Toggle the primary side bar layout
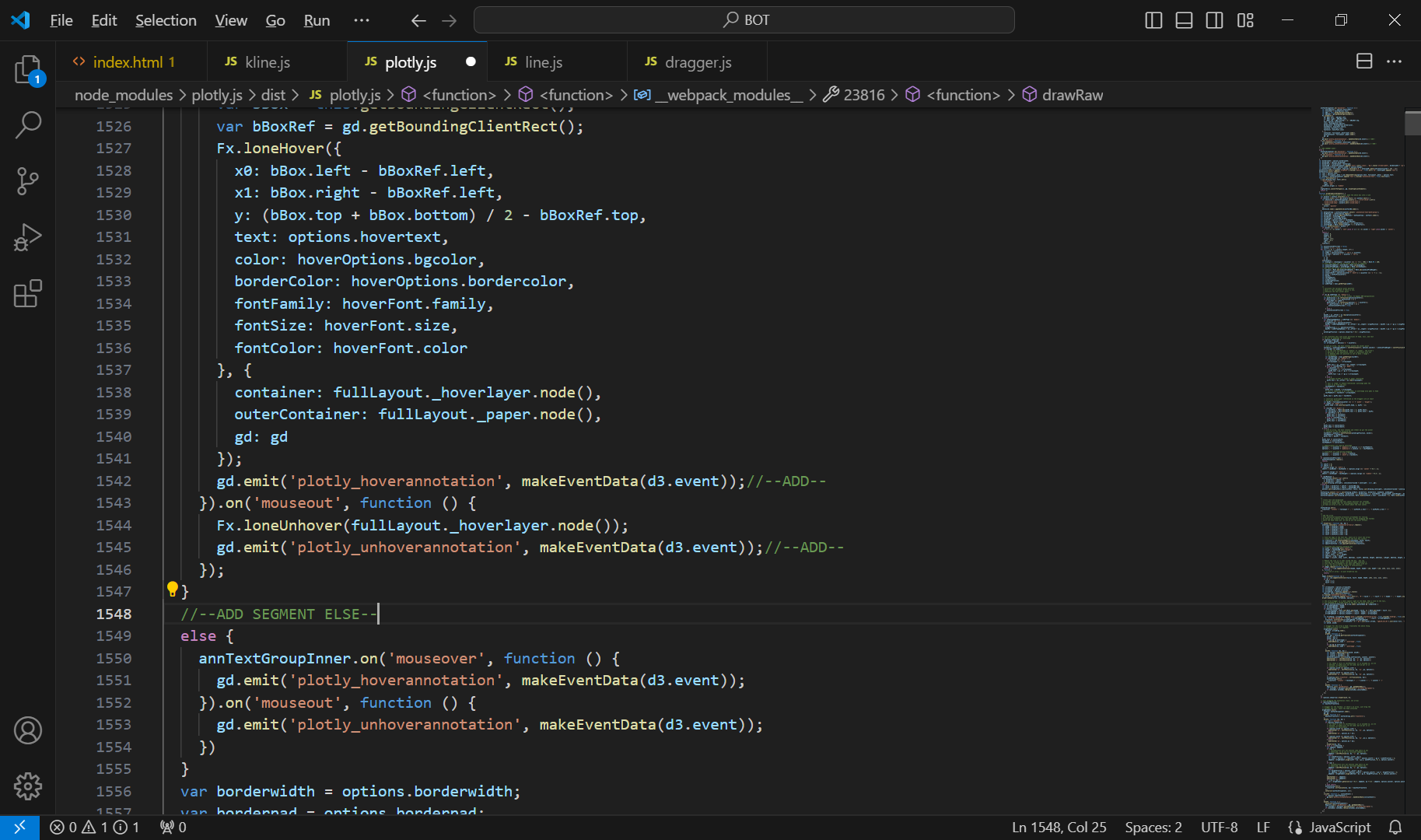1421x840 pixels. 1153,20
